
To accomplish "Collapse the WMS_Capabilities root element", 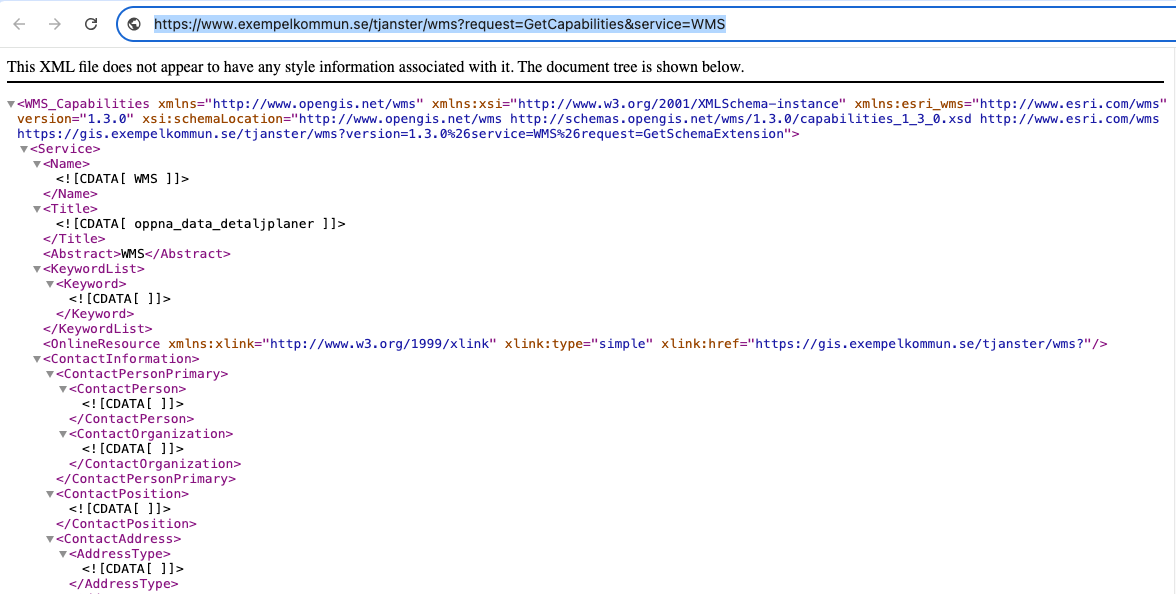I will click(11, 104).
